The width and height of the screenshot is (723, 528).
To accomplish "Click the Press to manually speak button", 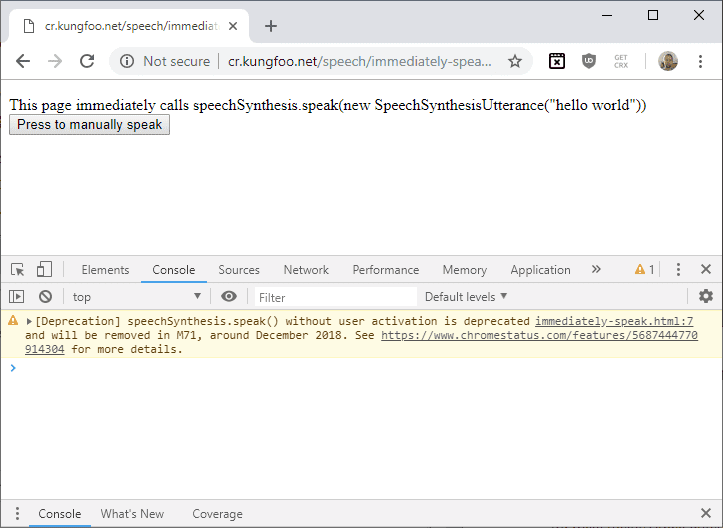I will click(x=89, y=125).
